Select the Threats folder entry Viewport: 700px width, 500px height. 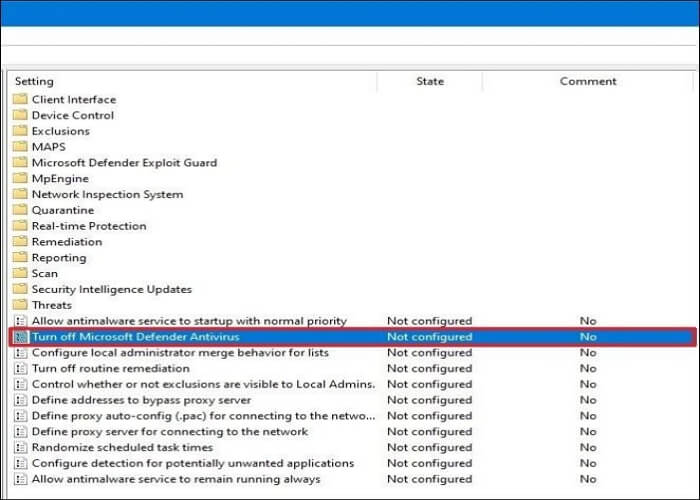click(x=51, y=305)
